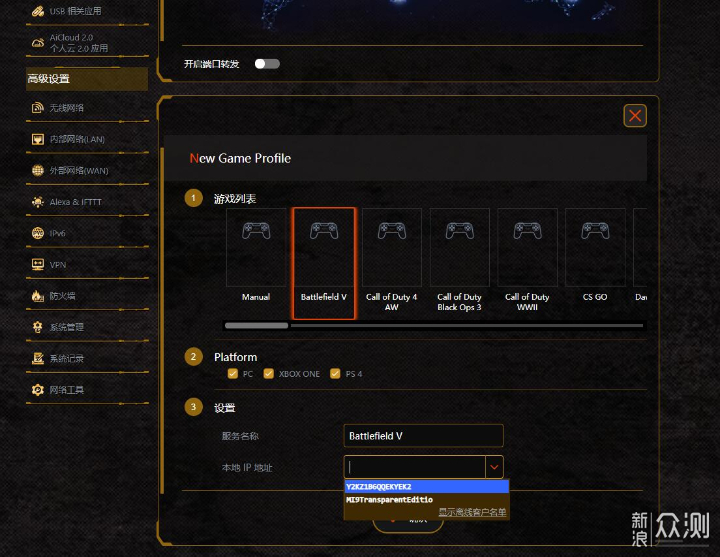Select CS GO gamepad icon

[595, 231]
